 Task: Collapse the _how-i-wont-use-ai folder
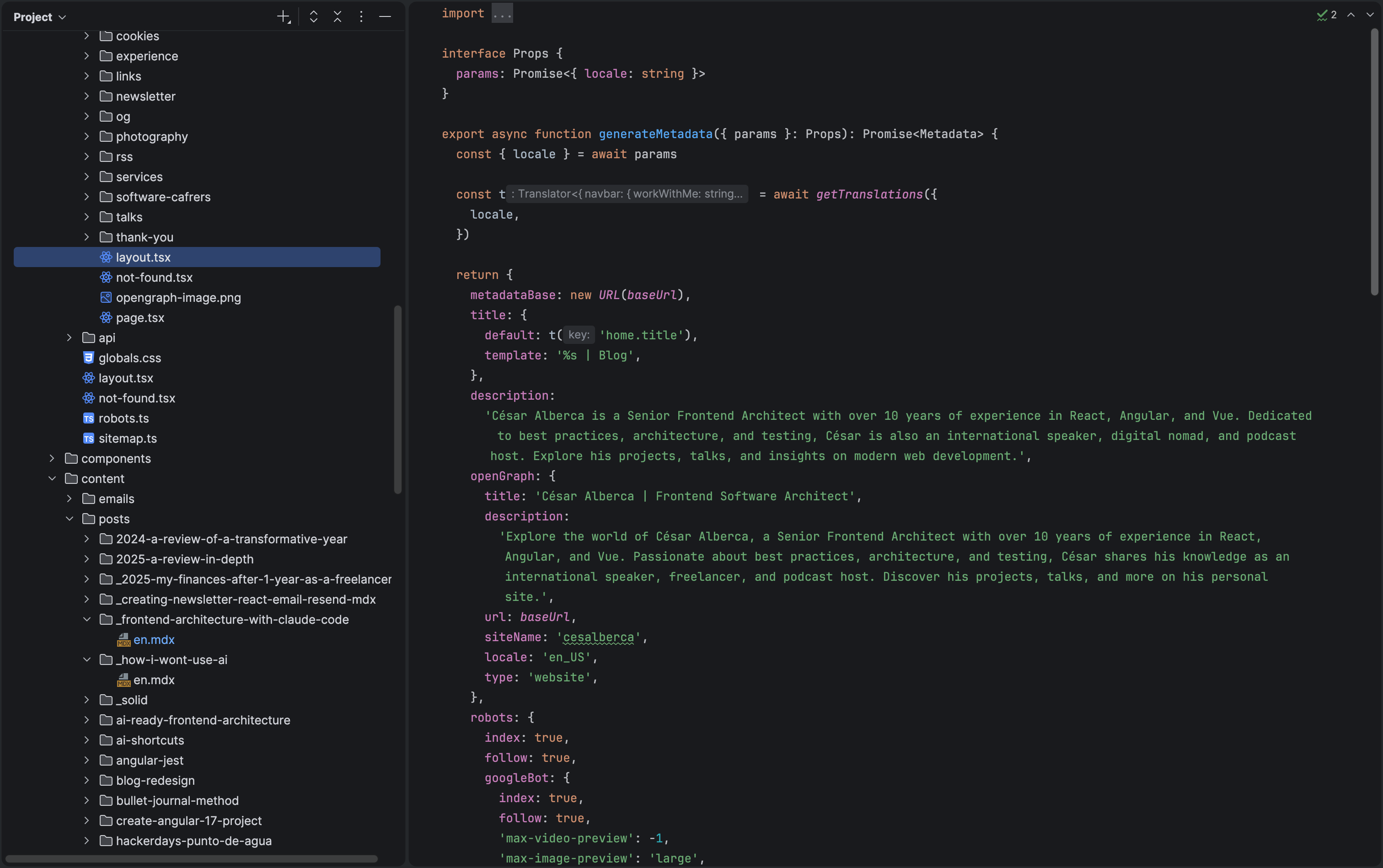pos(87,659)
